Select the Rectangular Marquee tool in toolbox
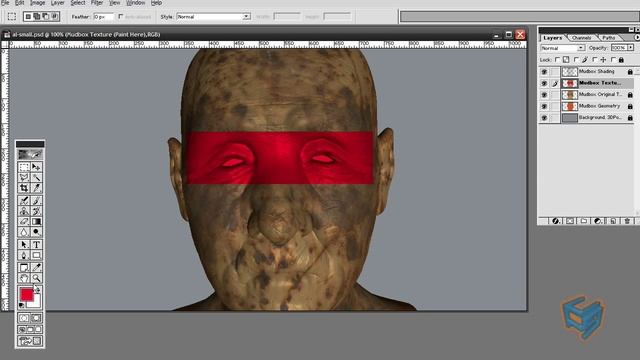The image size is (640, 360). pos(24,167)
